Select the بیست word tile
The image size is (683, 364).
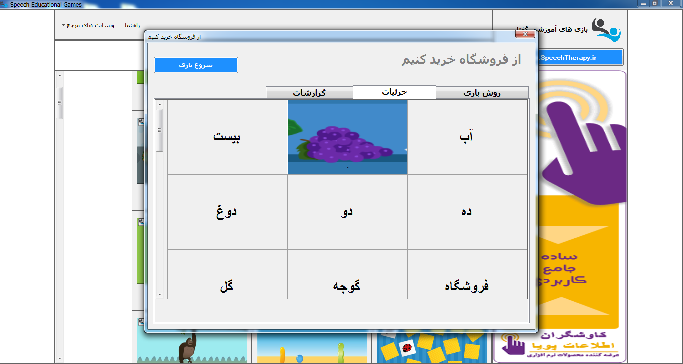point(227,137)
